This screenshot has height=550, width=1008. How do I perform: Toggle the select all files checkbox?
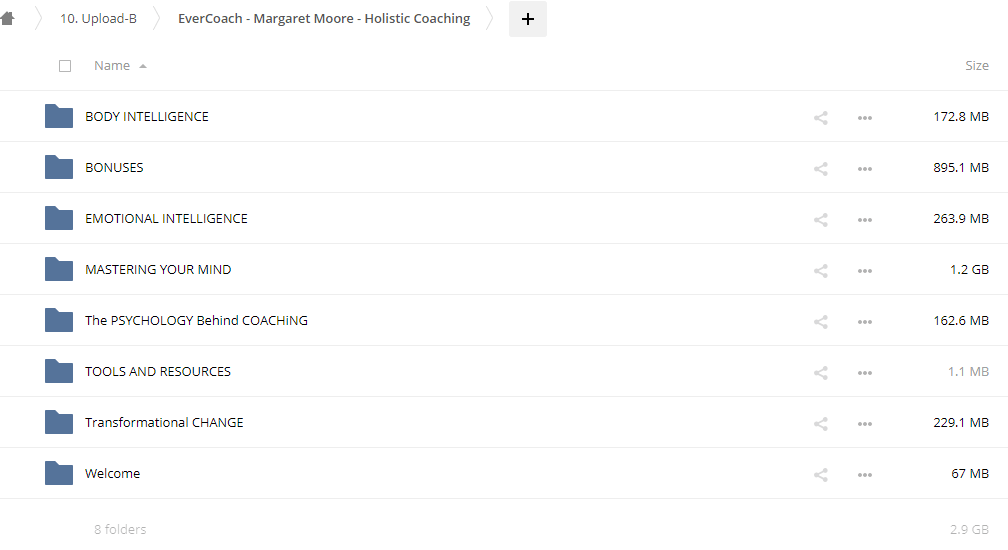point(65,66)
